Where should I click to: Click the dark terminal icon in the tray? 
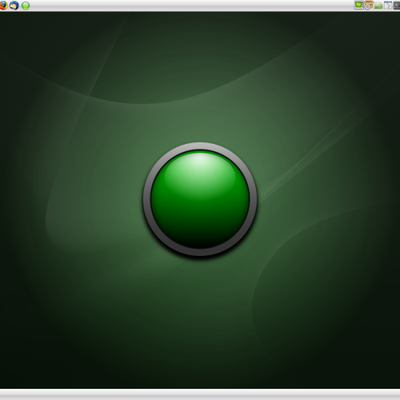(x=397, y=5)
